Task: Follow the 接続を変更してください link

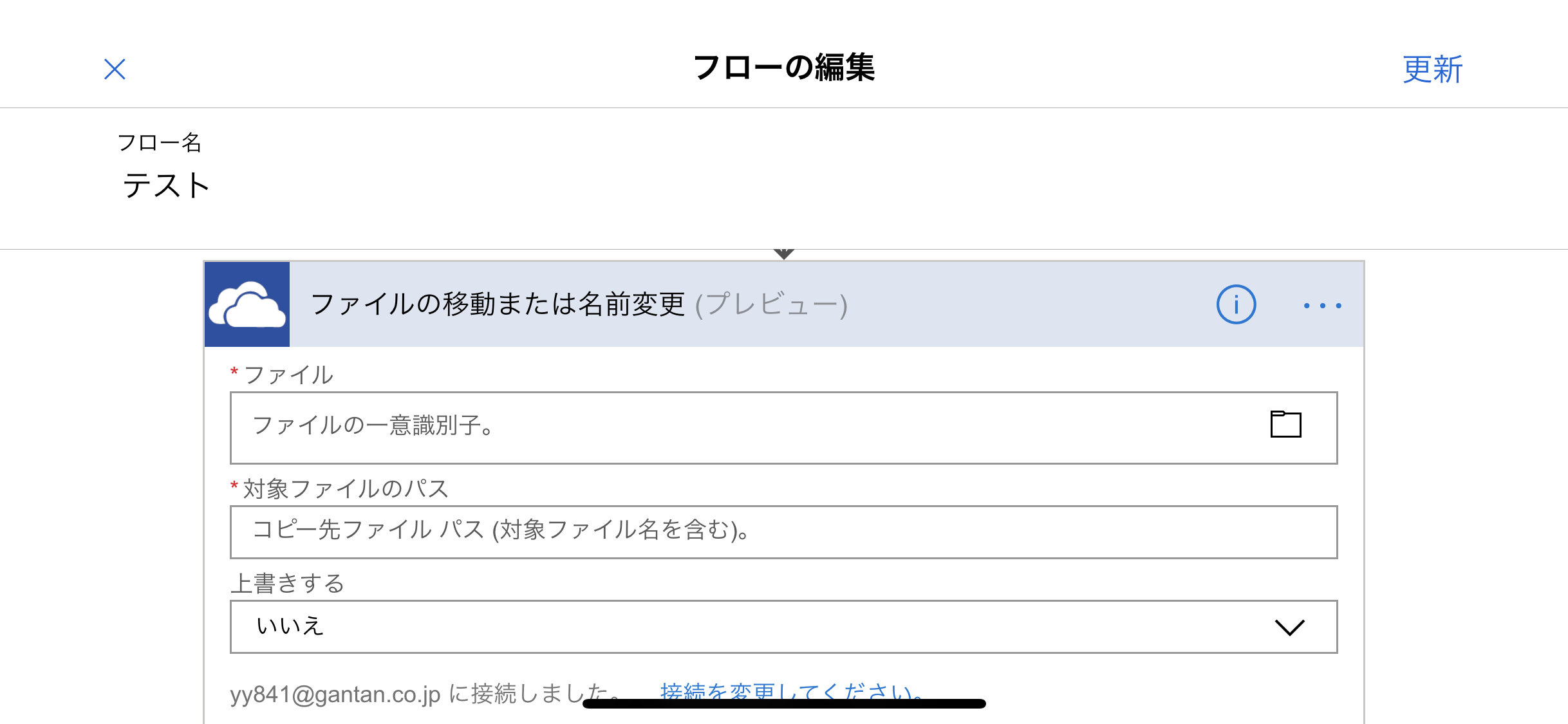Action: [x=793, y=693]
